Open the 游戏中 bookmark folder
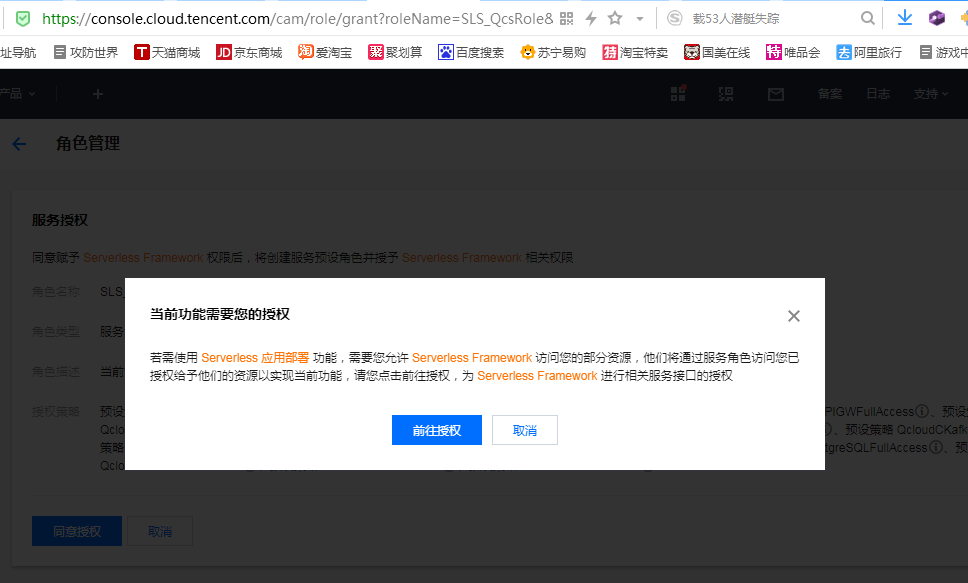The height and width of the screenshot is (583, 968). pyautogui.click(x=943, y=52)
